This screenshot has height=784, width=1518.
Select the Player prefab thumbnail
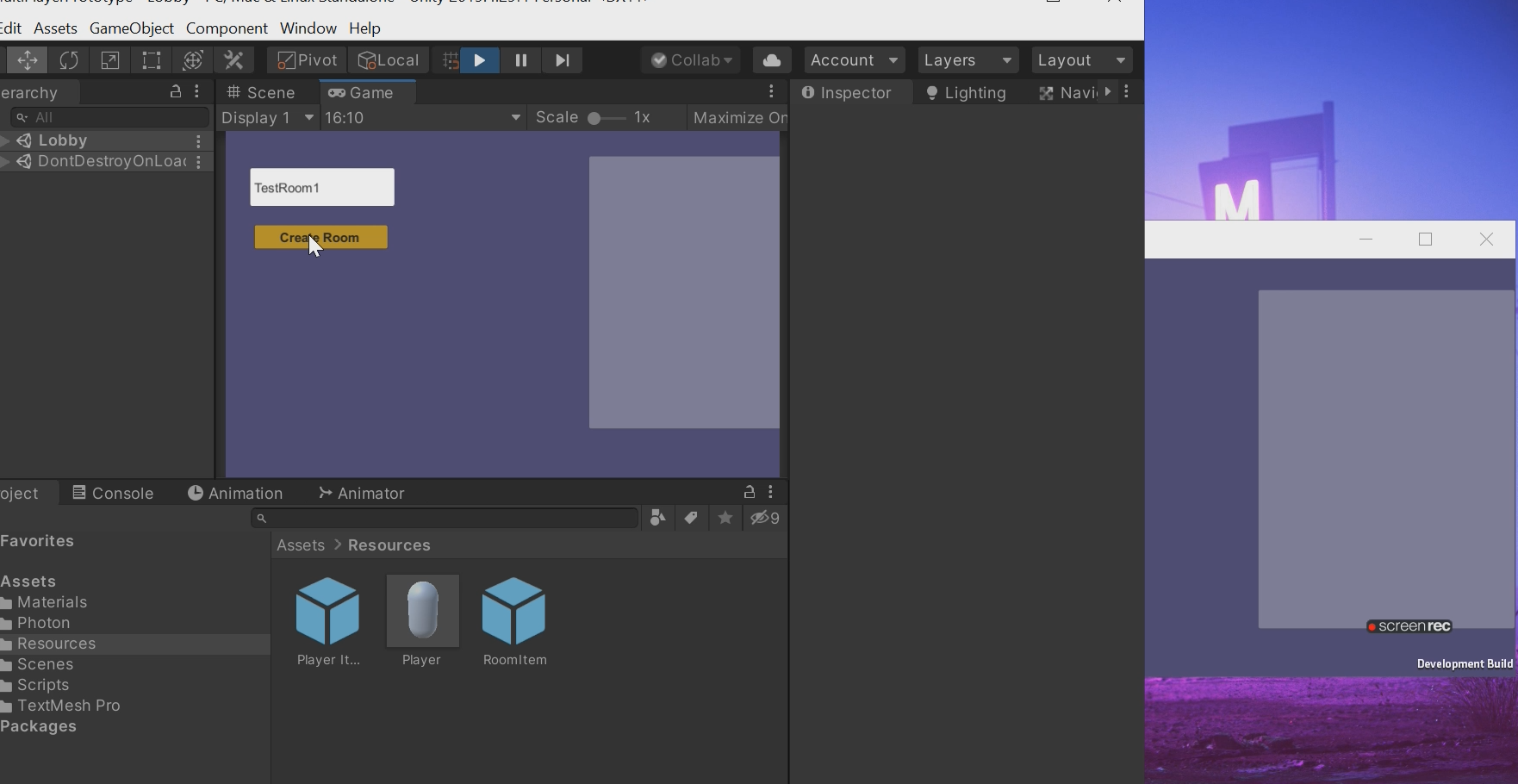(422, 611)
